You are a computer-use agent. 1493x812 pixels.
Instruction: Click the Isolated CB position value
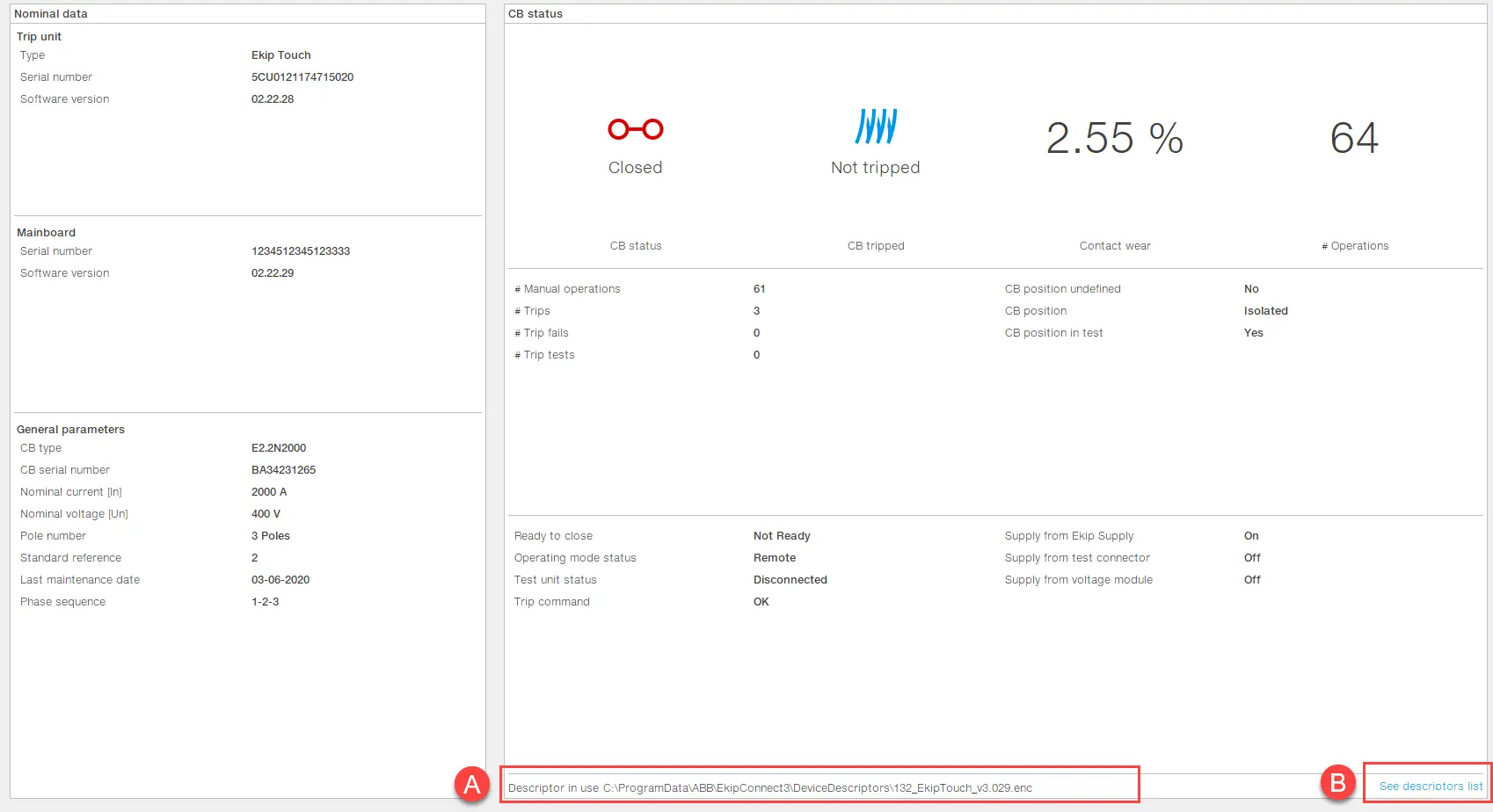pyautogui.click(x=1265, y=311)
